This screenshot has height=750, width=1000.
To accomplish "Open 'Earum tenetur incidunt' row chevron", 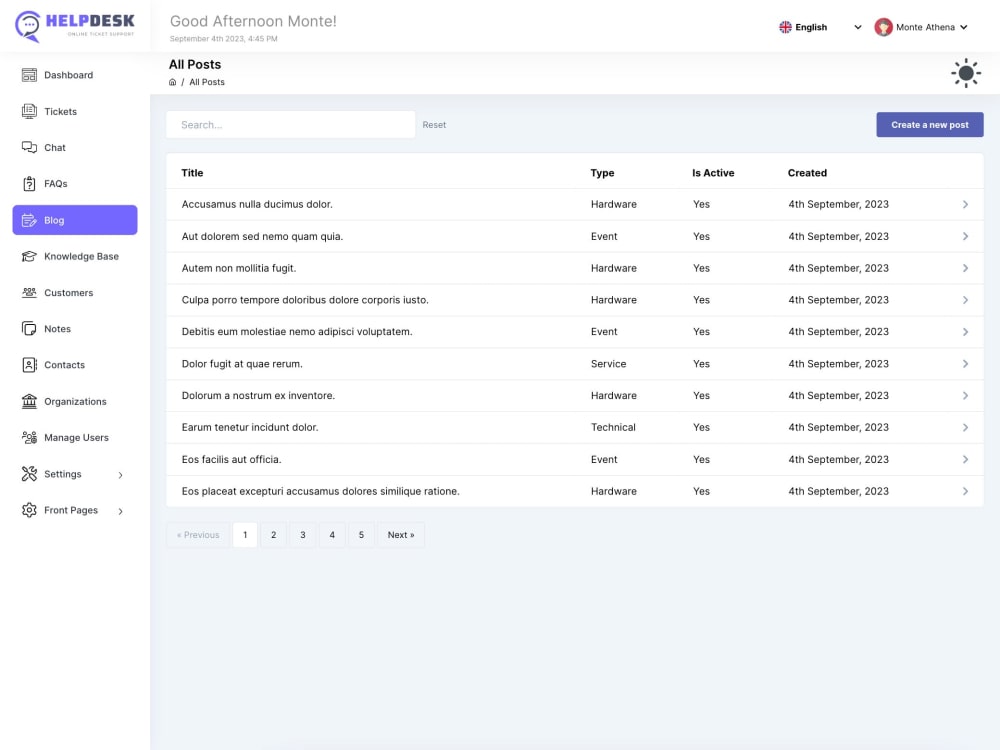I will click(x=965, y=427).
